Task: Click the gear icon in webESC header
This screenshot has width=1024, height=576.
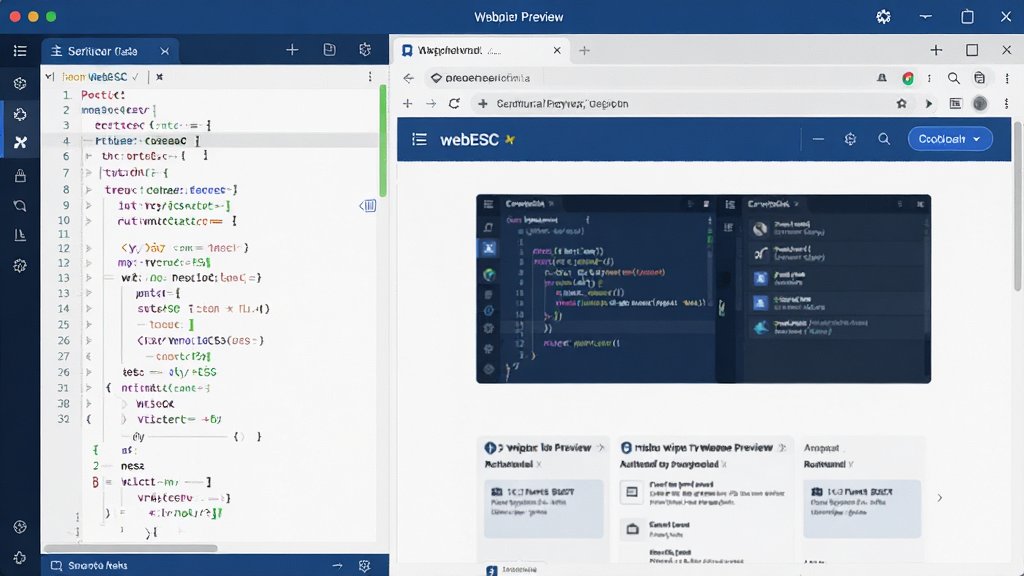Action: coord(850,139)
